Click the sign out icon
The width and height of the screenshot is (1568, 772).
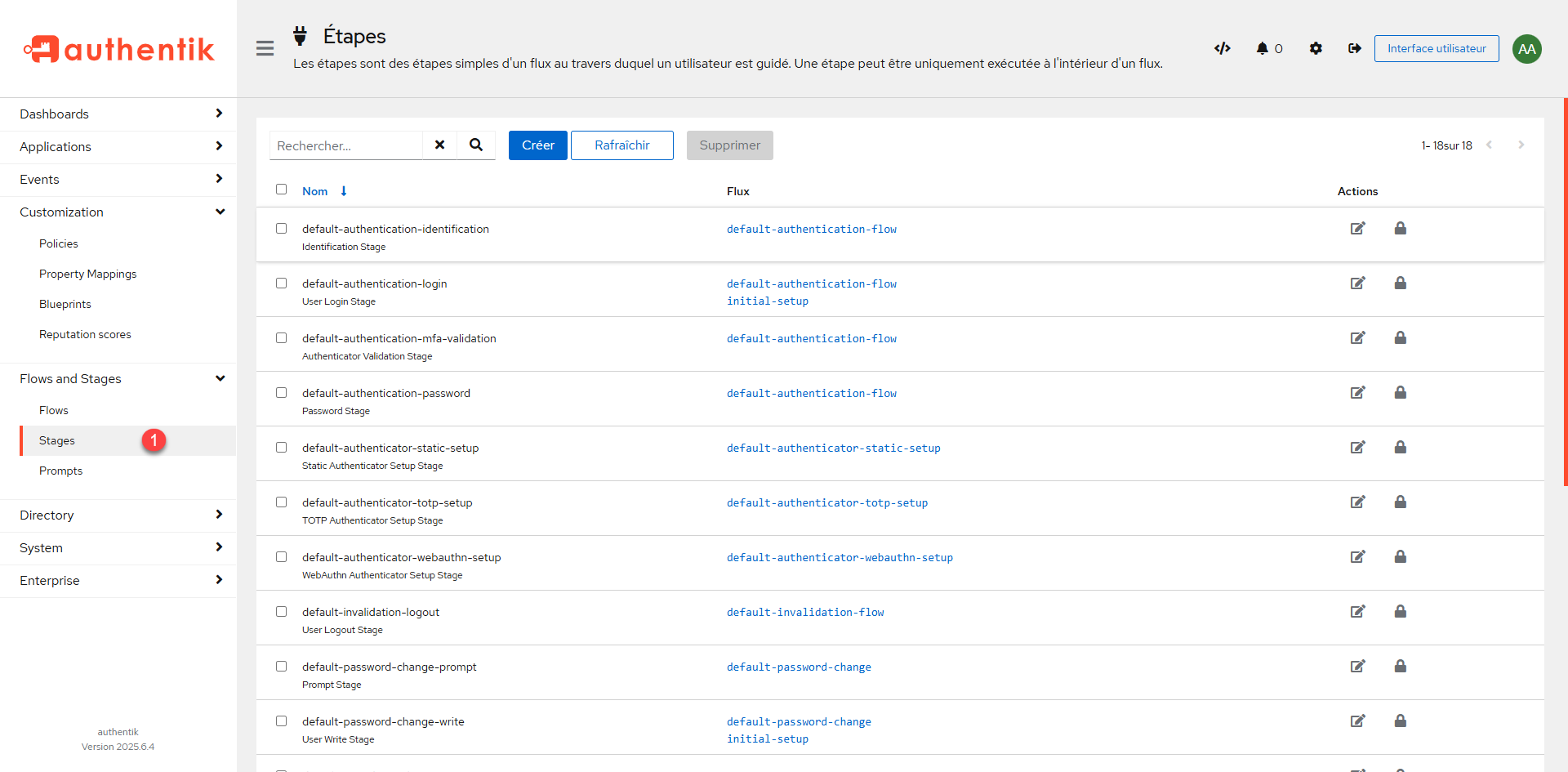point(1354,49)
